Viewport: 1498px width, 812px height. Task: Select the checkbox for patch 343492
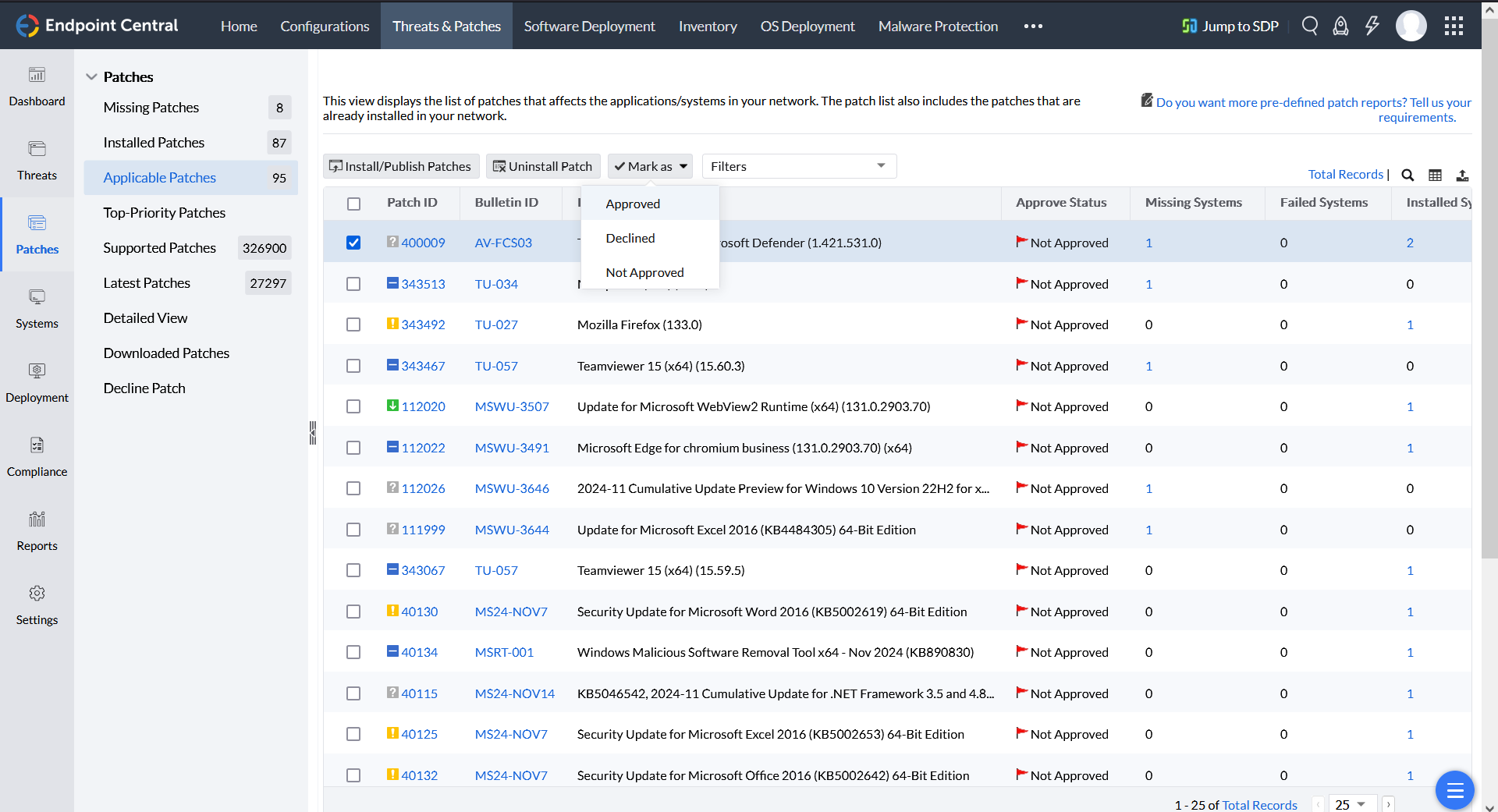(x=353, y=324)
